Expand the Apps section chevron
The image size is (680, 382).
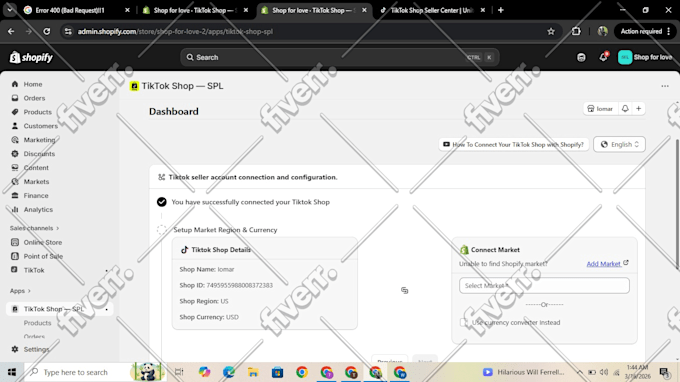(29, 291)
